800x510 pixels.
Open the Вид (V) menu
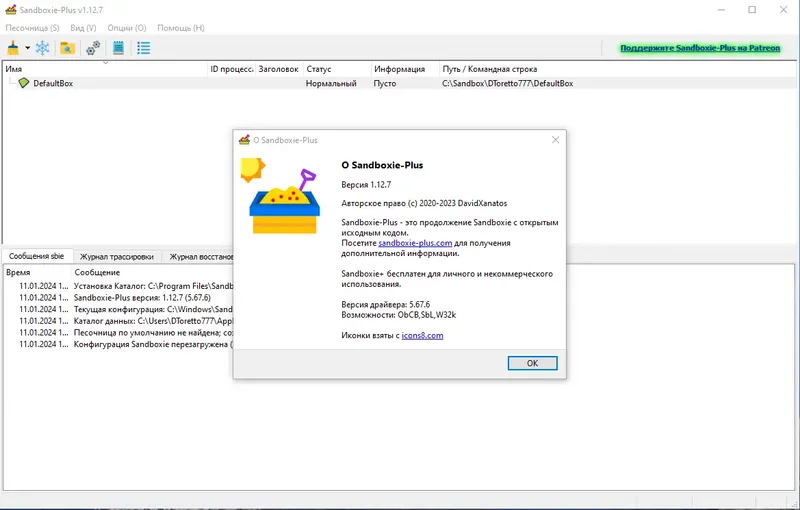(x=83, y=28)
